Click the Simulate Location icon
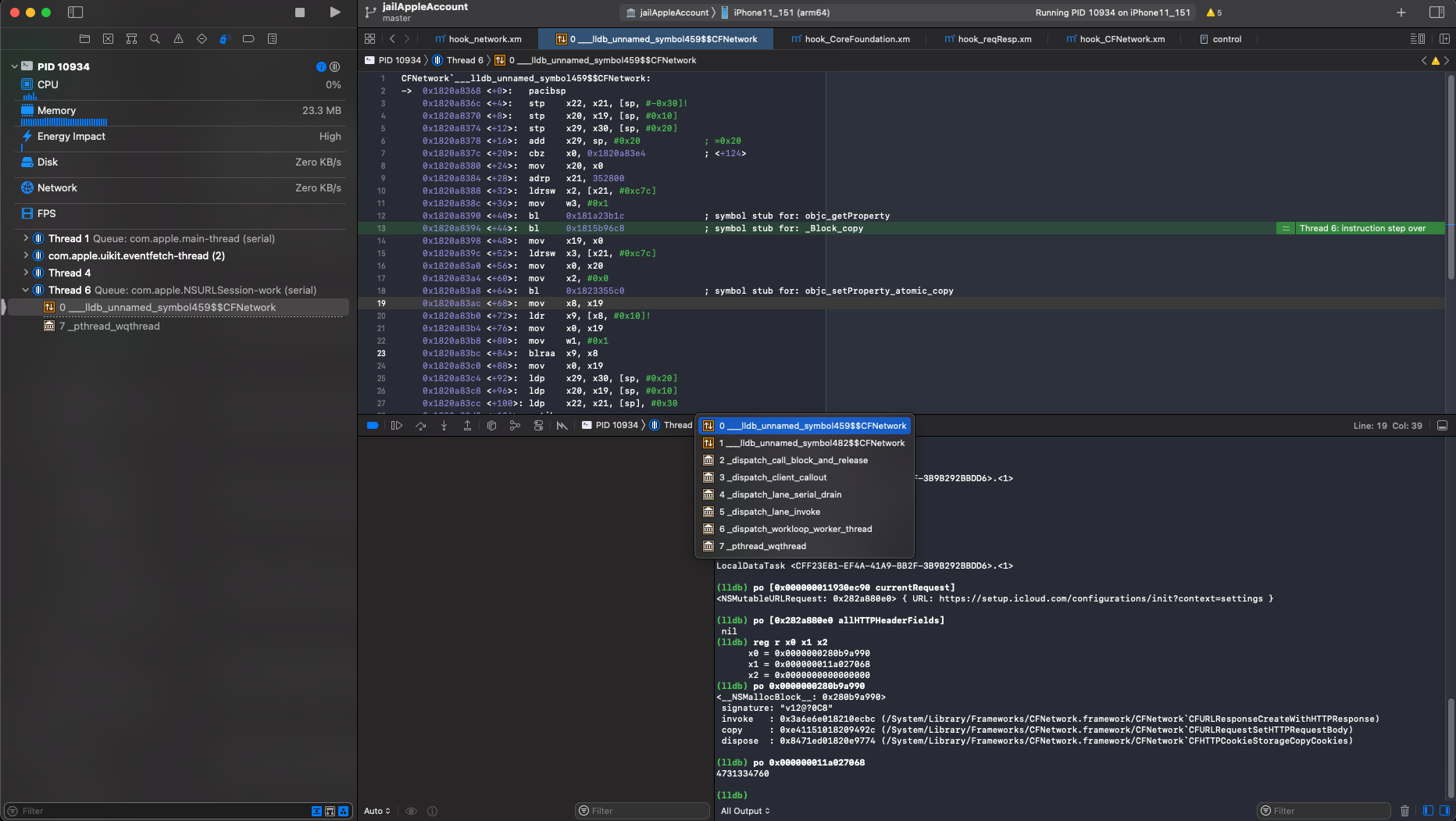 point(562,426)
